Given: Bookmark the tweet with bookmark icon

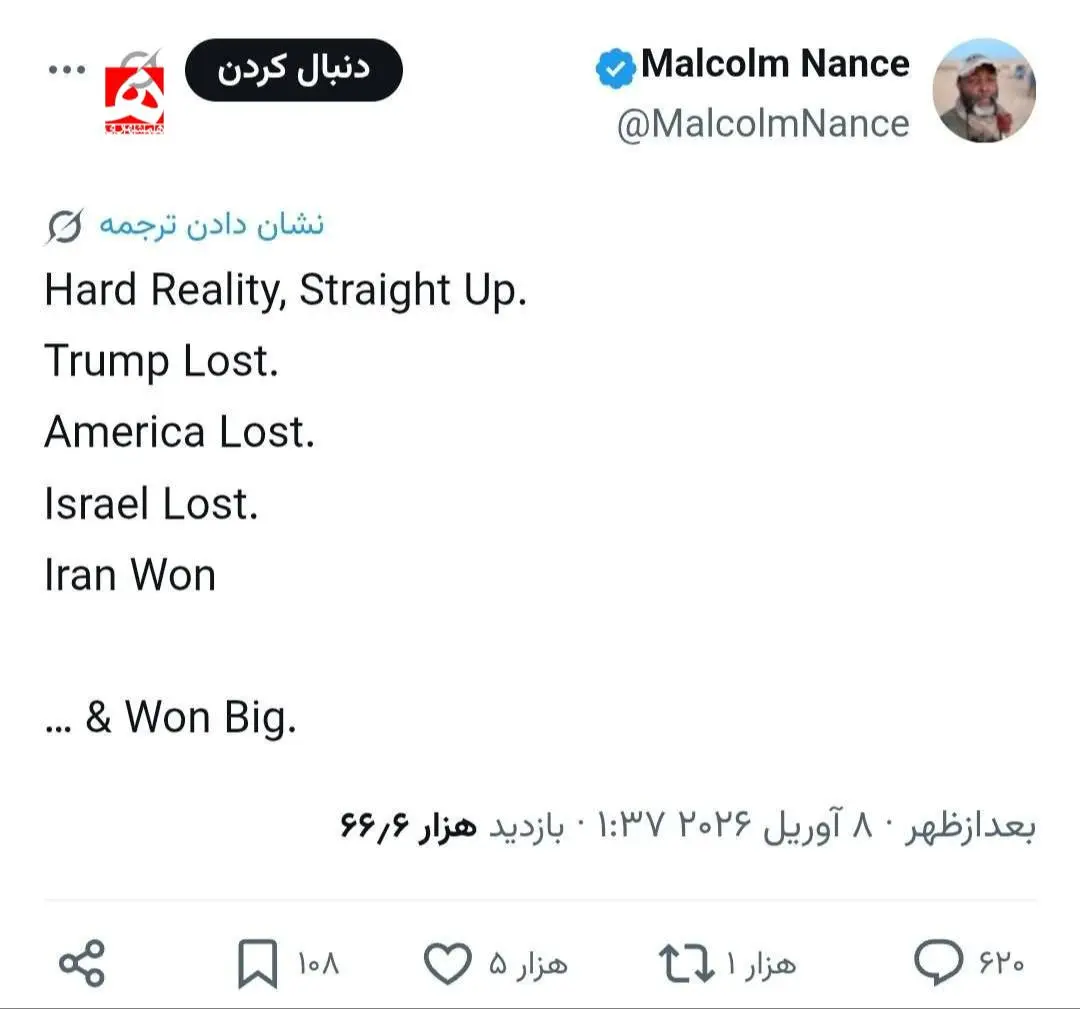Looking at the screenshot, I should coord(257,966).
